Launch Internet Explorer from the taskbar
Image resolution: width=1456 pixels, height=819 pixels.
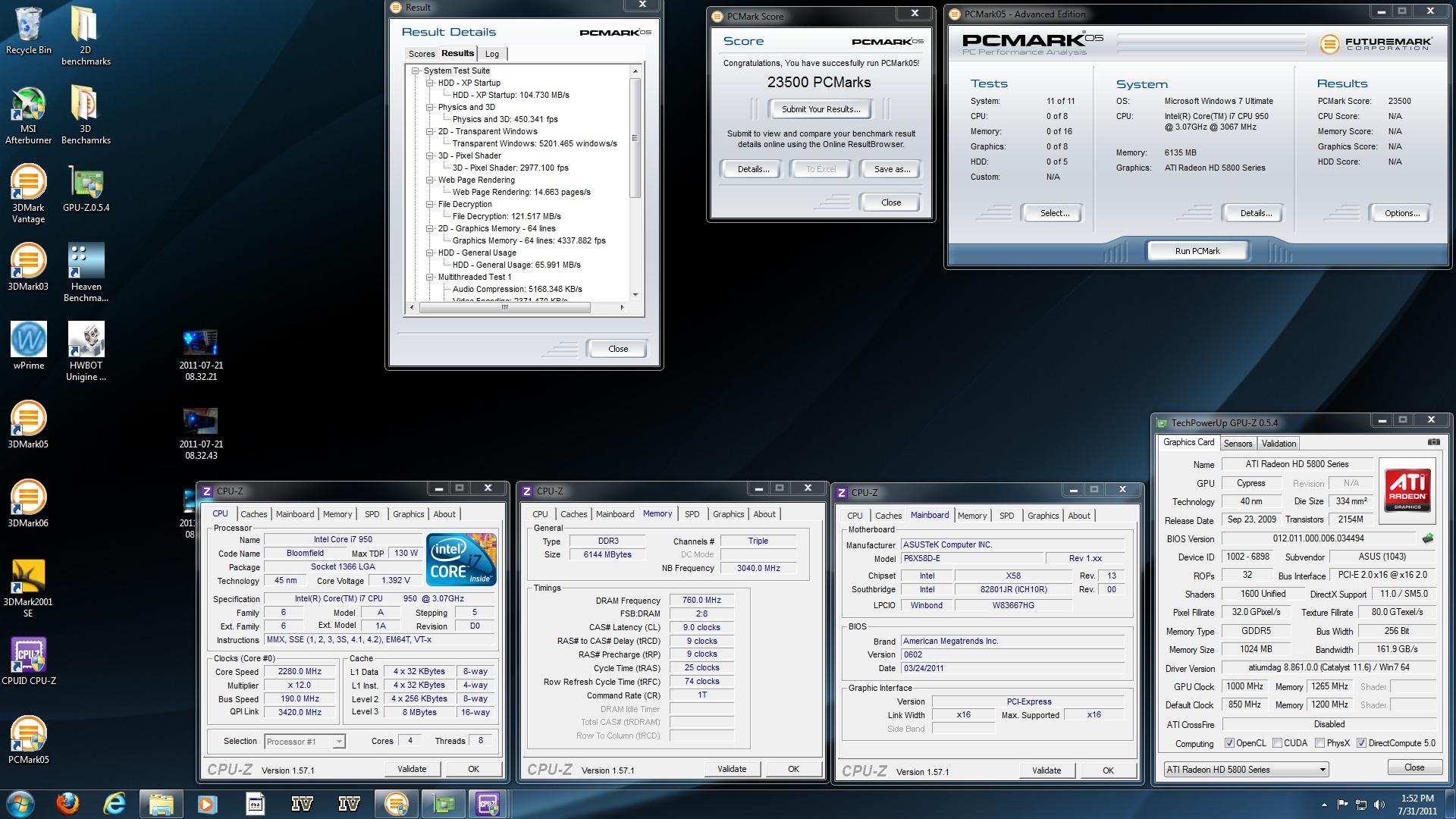coord(115,804)
